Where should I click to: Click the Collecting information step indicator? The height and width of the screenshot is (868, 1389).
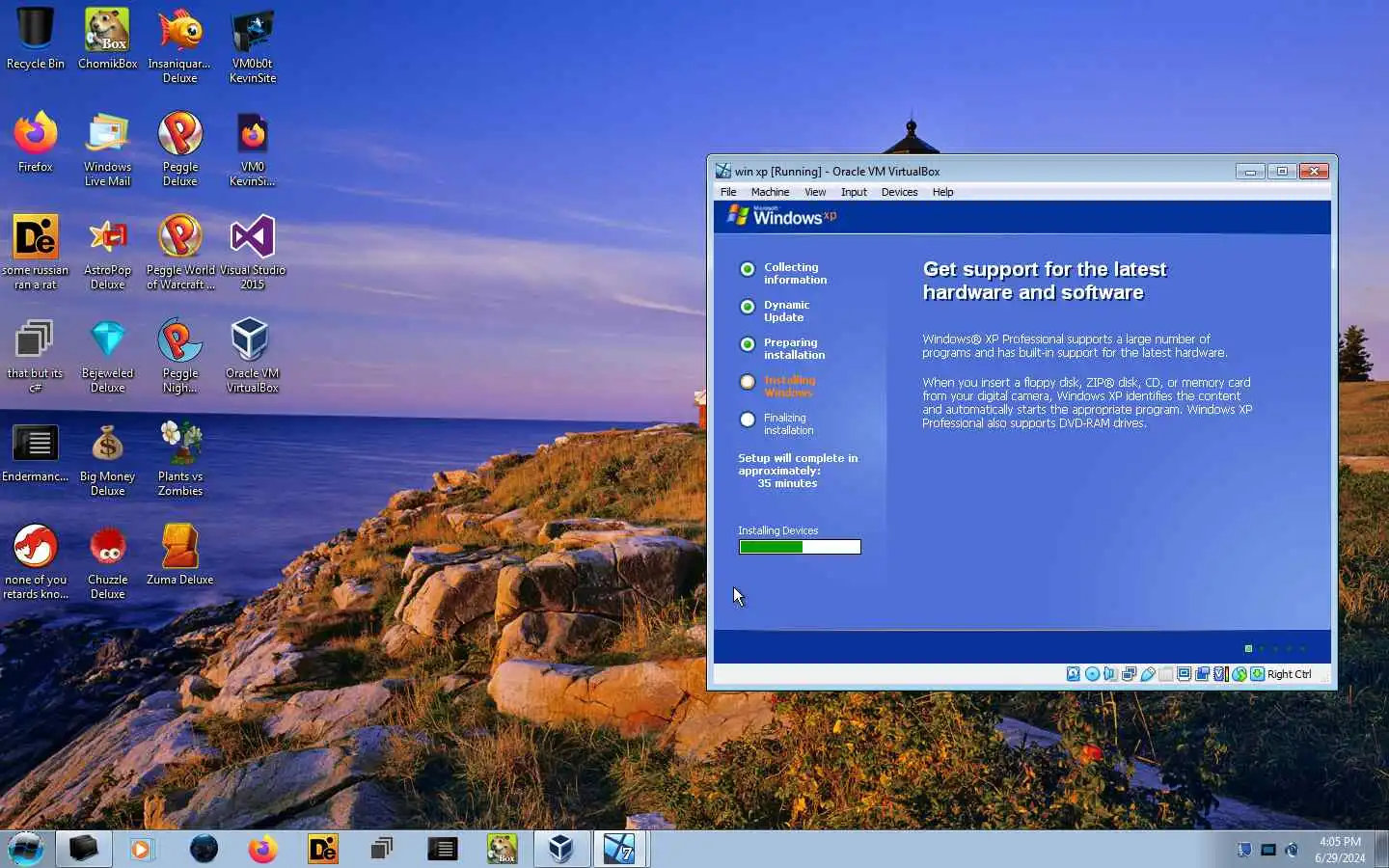pos(747,269)
